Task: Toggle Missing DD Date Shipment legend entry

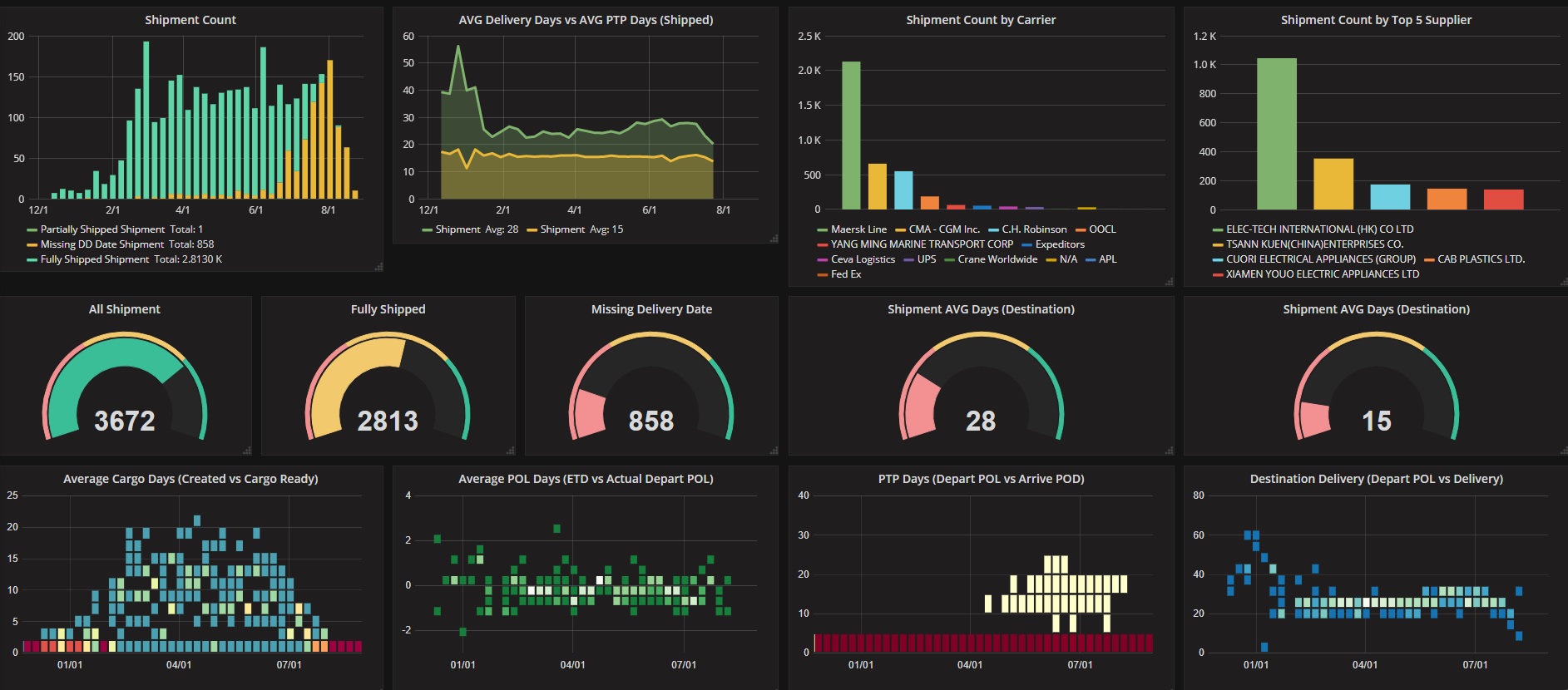Action: [x=121, y=244]
